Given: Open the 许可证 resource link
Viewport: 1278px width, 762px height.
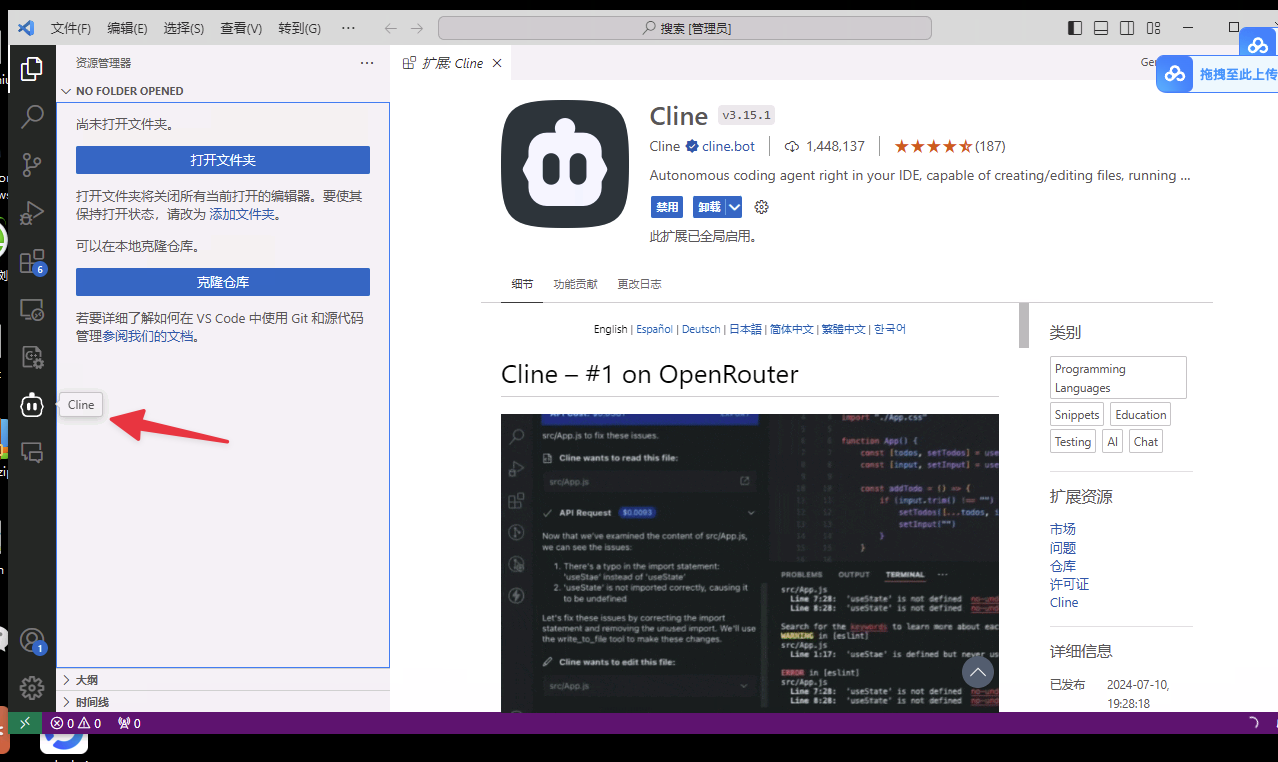Looking at the screenshot, I should pos(1069,584).
